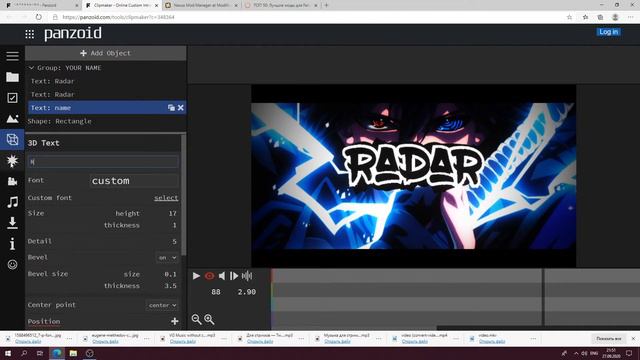Switch to the Nexus Mod Manager tab
640x360 pixels.
point(201,5)
